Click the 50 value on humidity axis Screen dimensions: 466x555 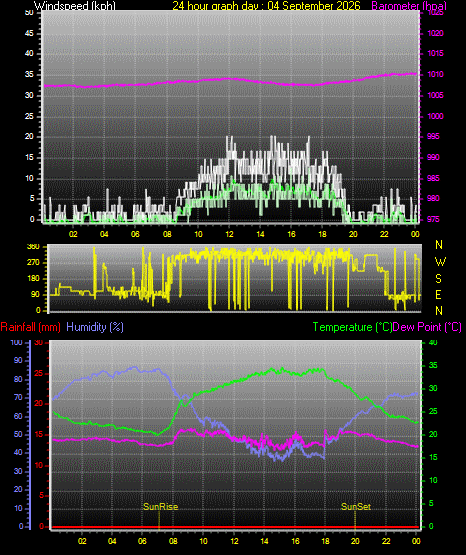pyautogui.click(x=18, y=434)
